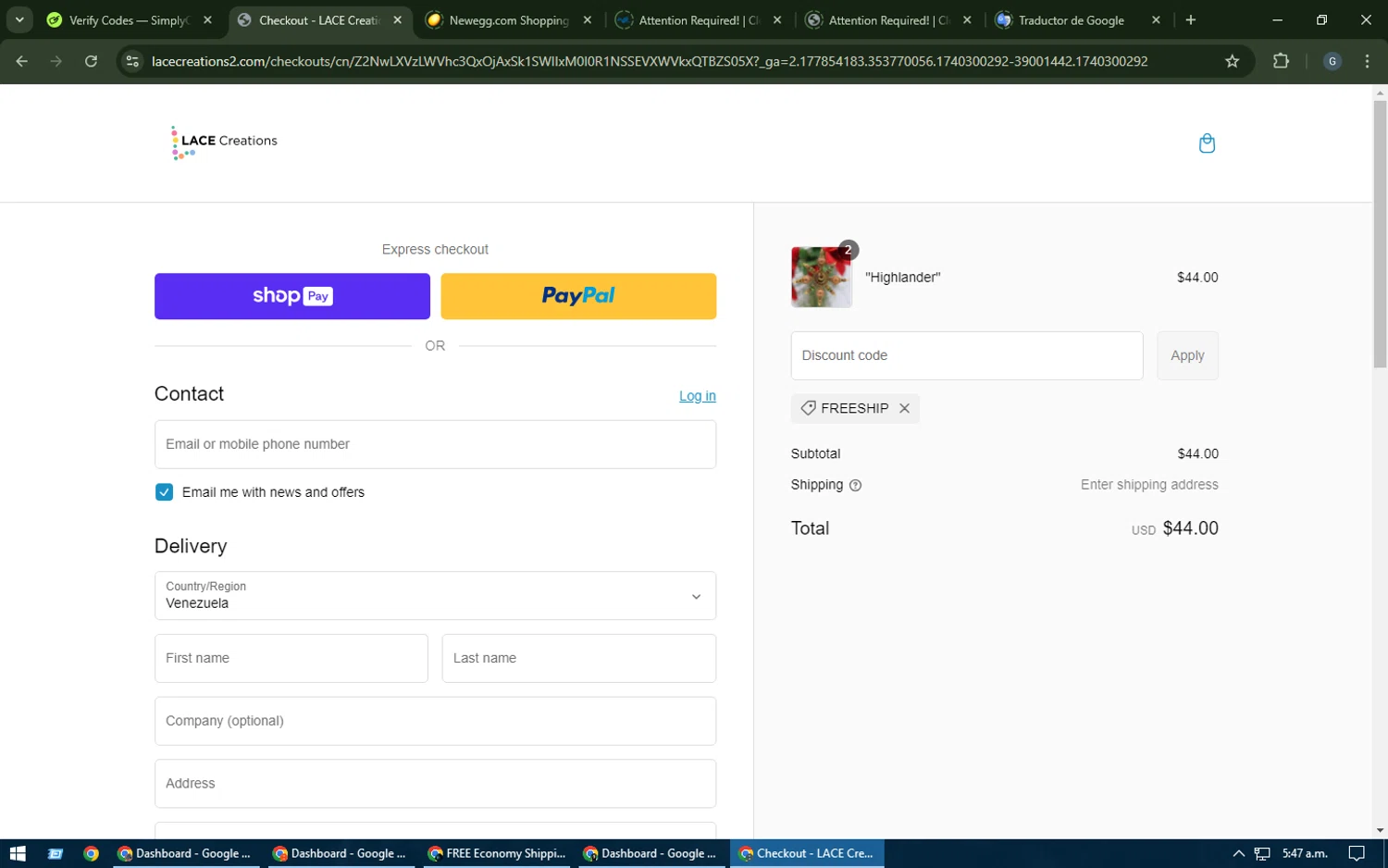This screenshot has width=1388, height=868.
Task: Click the Address field
Action: coord(435,784)
